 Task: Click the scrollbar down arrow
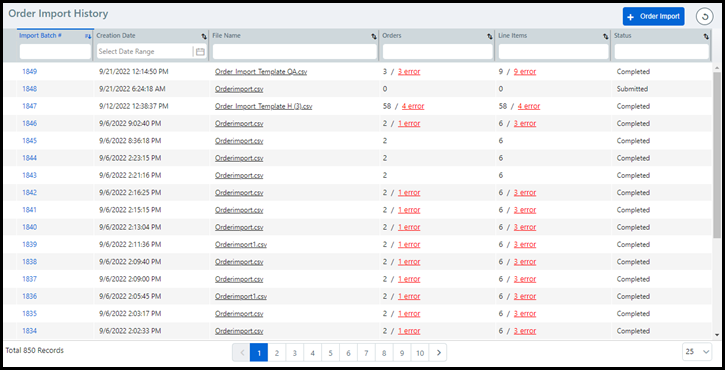pyautogui.click(x=717, y=335)
